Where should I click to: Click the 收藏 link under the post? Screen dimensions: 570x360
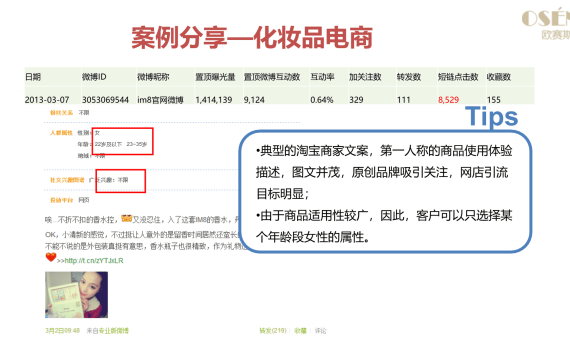(300, 331)
